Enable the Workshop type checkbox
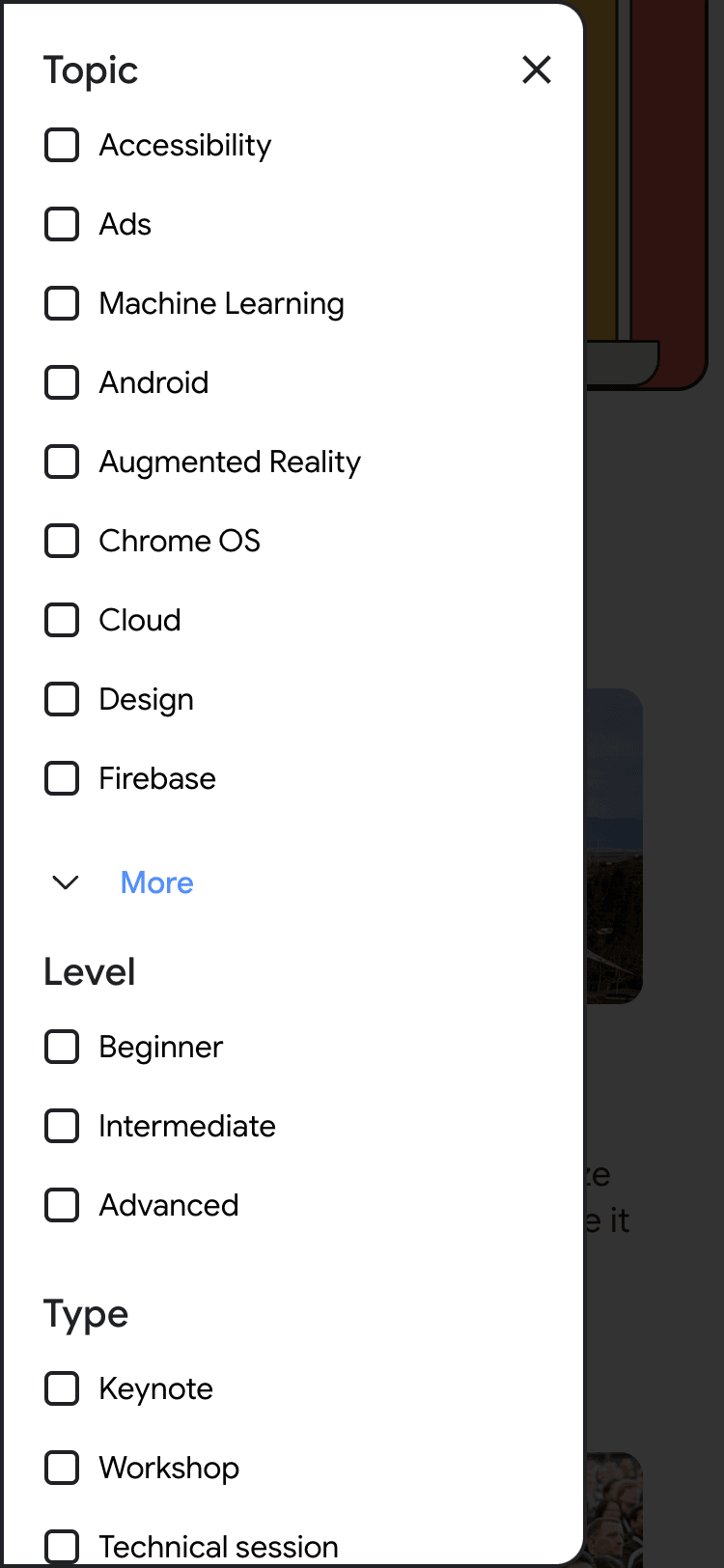Viewport: 724px width, 1568px height. [x=62, y=1468]
